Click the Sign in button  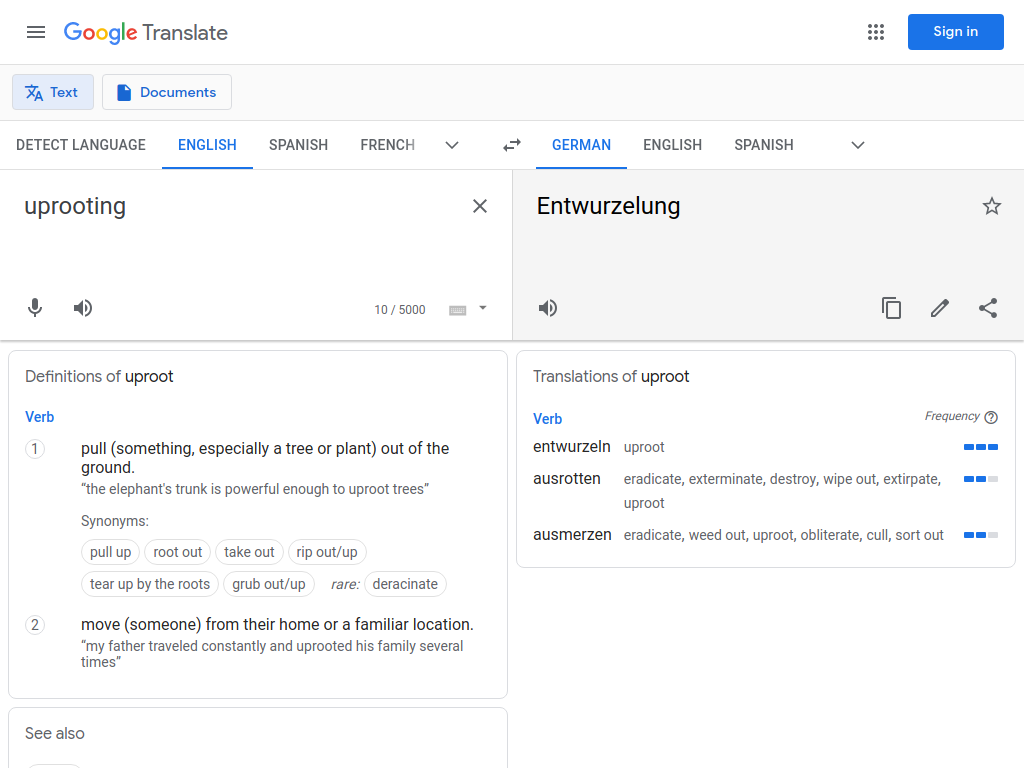955,32
